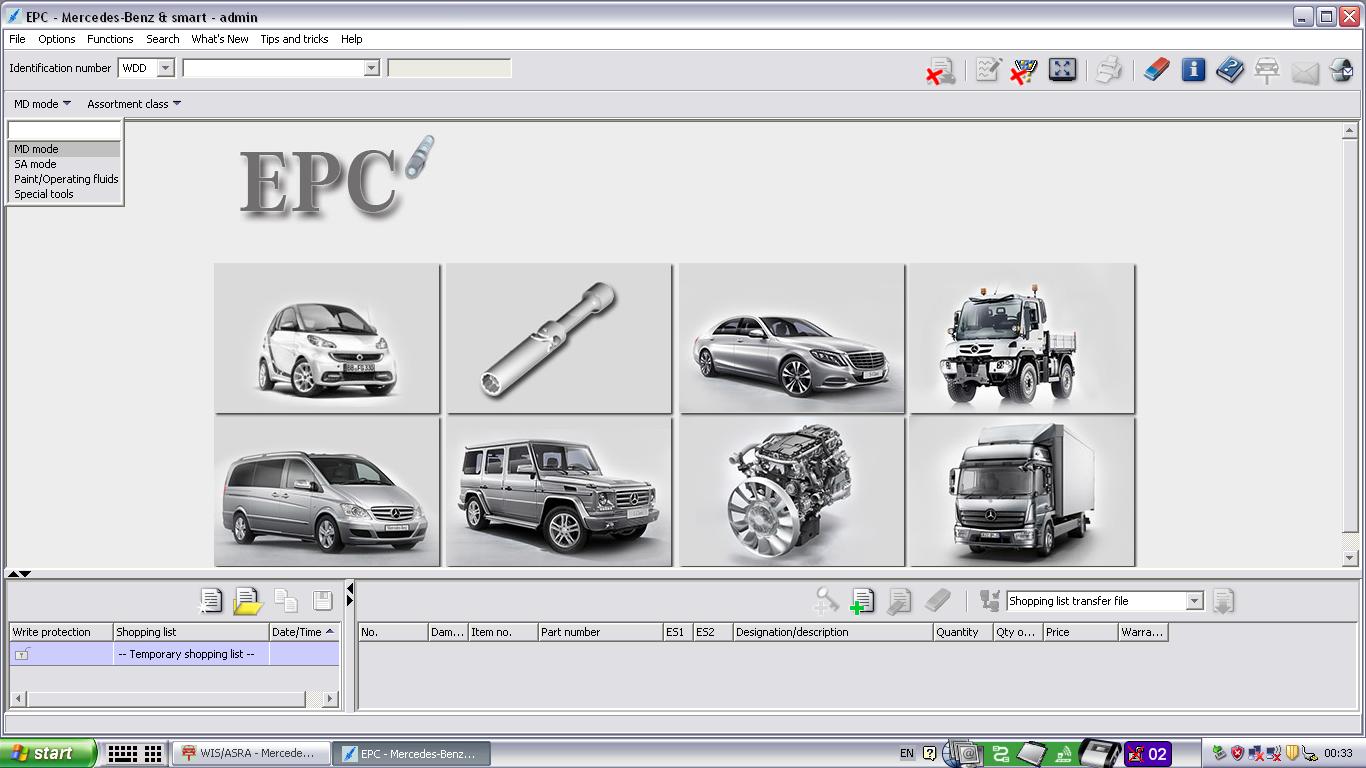Screen dimensions: 1366x768
Task: Switch to WIS/ASRA taskbar window
Action: tap(250, 754)
